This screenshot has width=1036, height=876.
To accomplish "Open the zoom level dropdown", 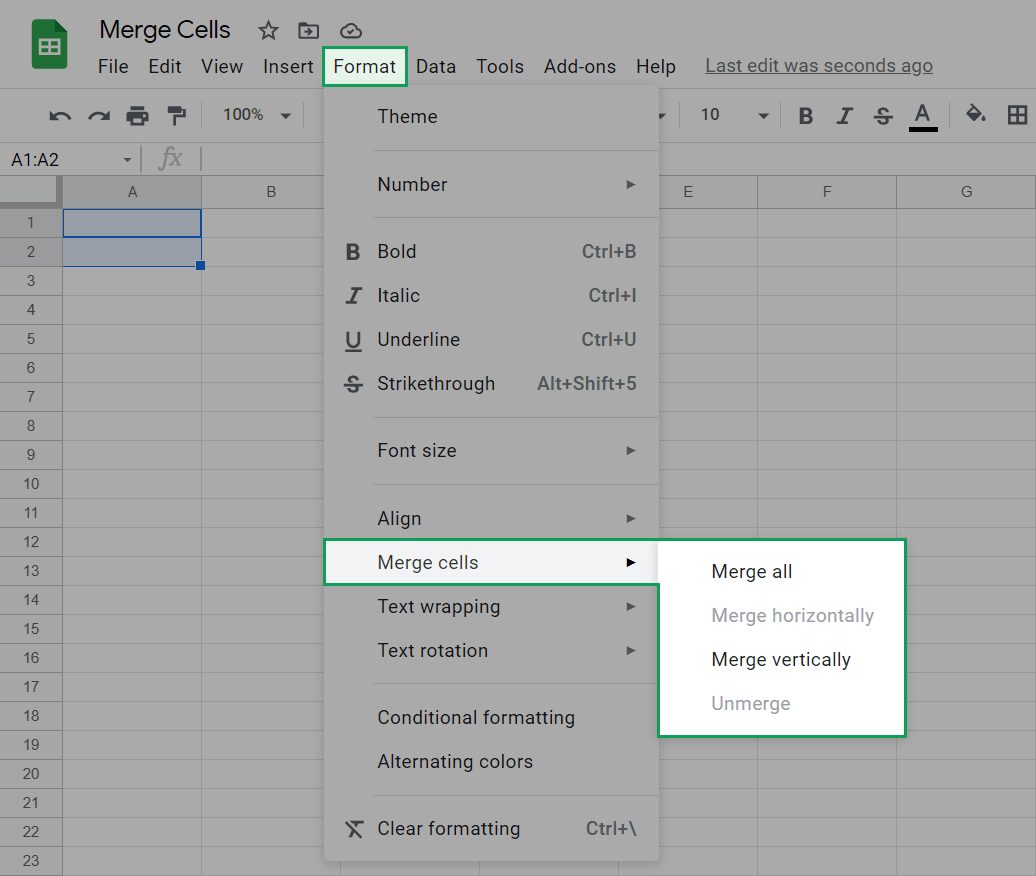I will [255, 115].
